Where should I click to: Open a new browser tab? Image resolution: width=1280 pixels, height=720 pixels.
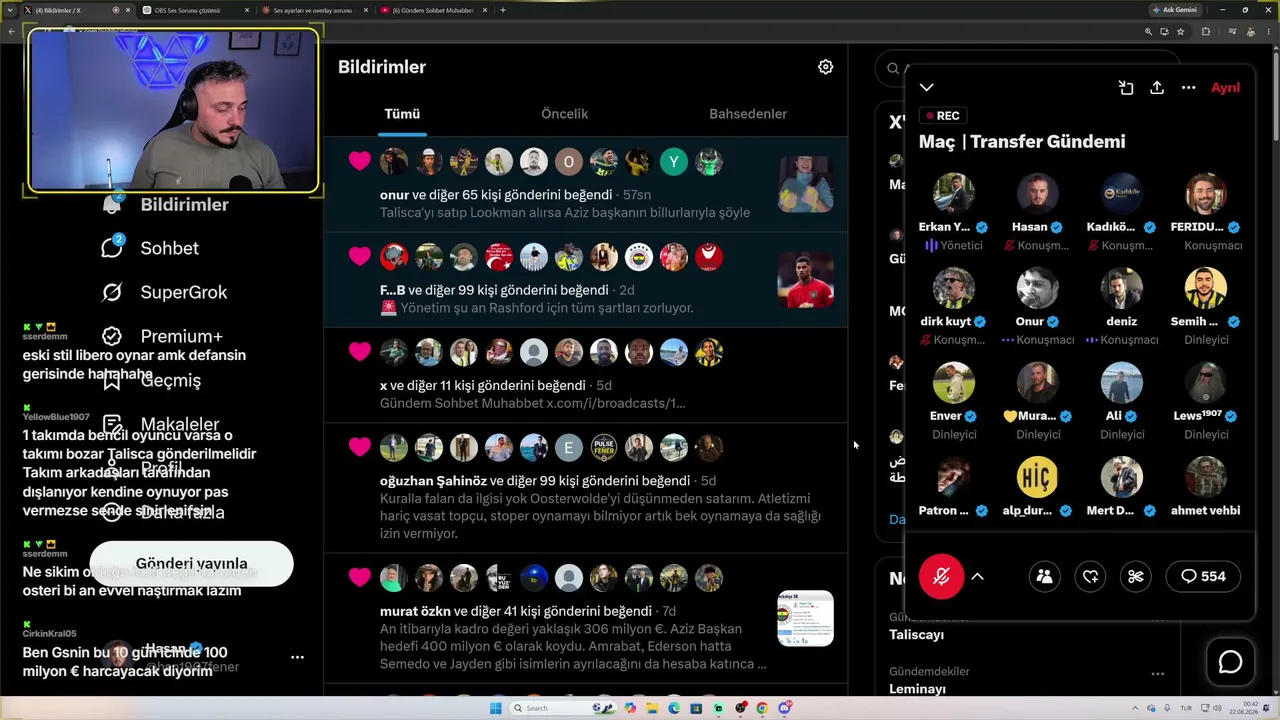(503, 10)
